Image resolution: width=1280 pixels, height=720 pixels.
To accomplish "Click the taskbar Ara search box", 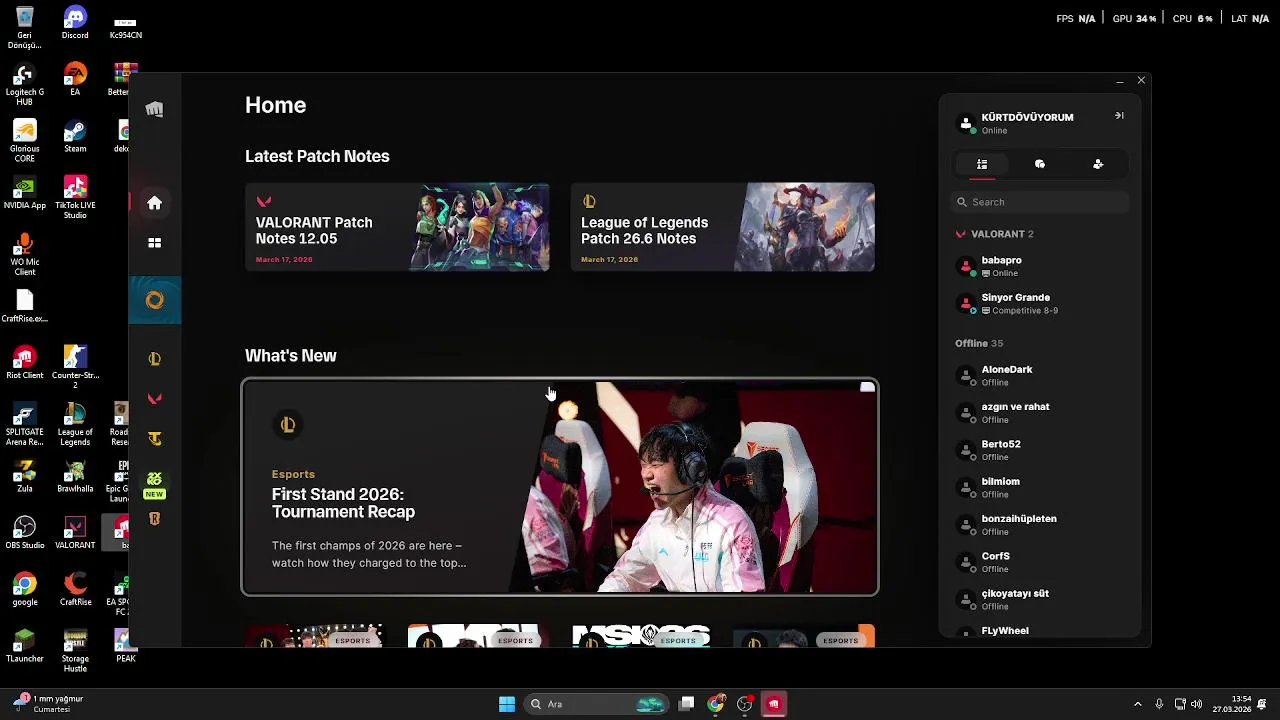I will (596, 704).
